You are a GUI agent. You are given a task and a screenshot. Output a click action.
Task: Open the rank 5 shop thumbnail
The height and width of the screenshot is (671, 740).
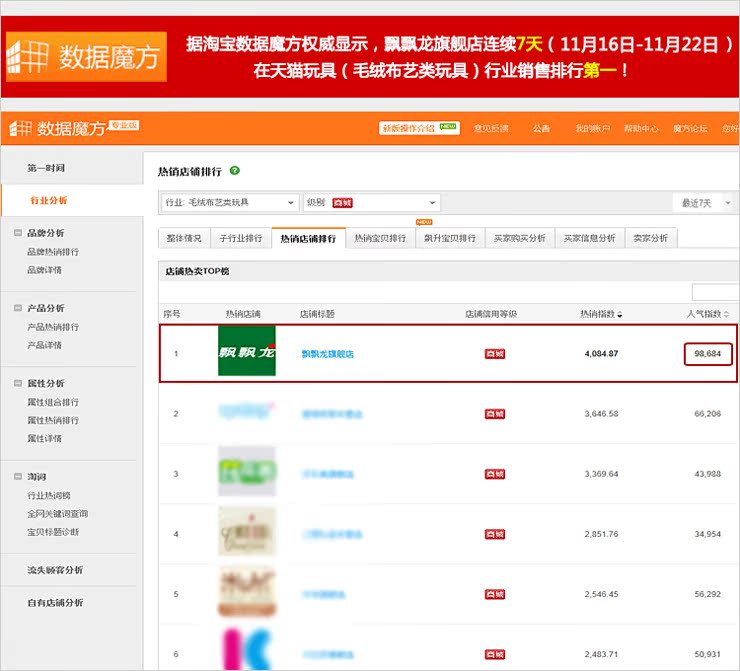[x=246, y=591]
